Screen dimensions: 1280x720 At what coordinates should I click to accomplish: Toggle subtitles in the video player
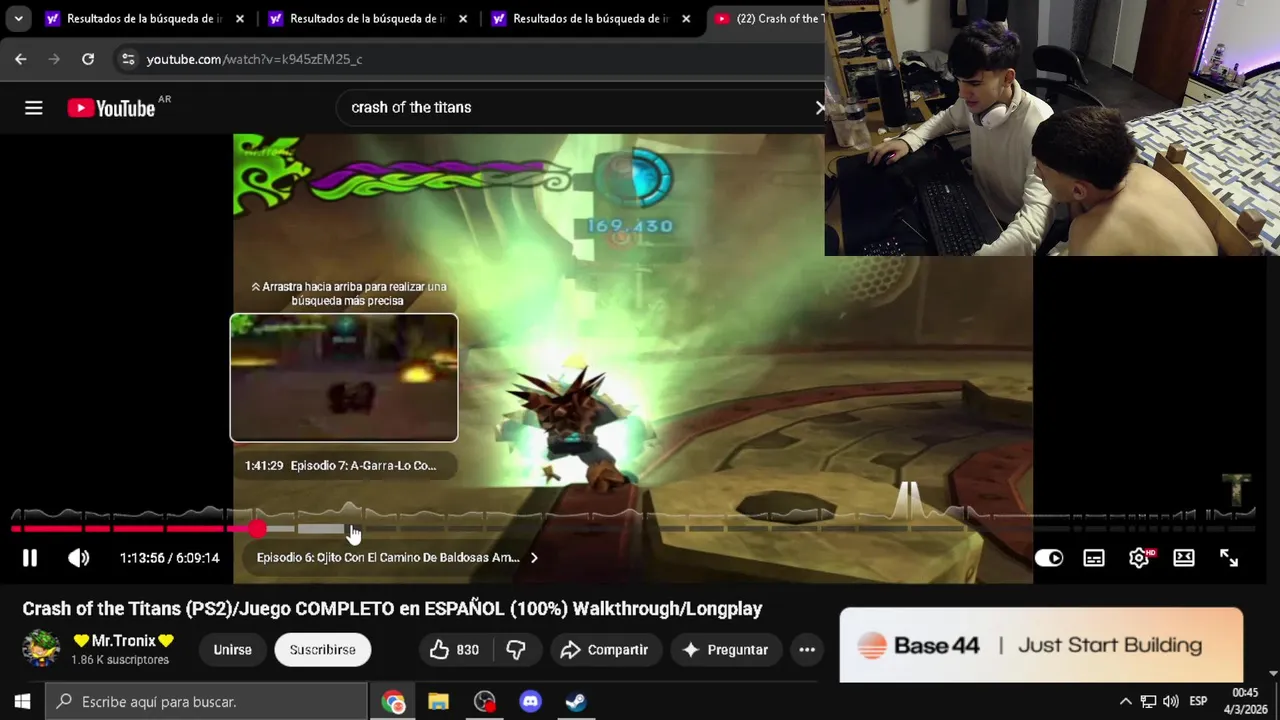point(1094,558)
